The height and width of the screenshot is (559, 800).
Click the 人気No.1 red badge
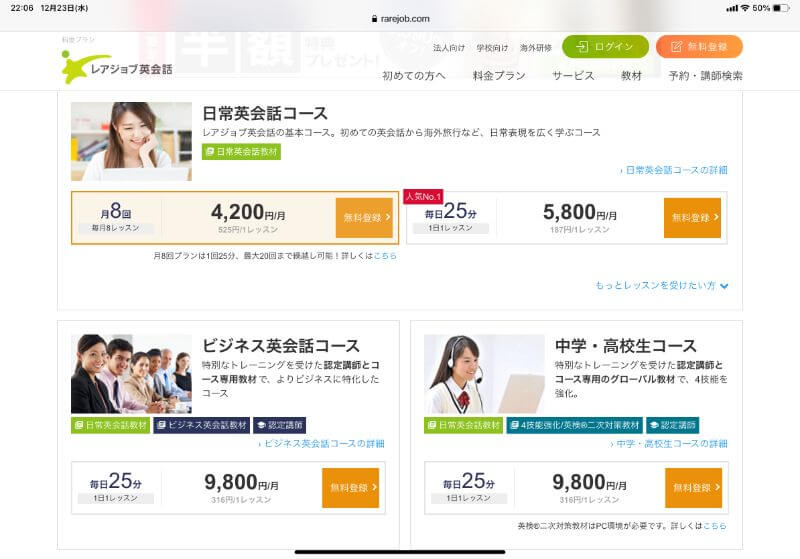click(423, 196)
